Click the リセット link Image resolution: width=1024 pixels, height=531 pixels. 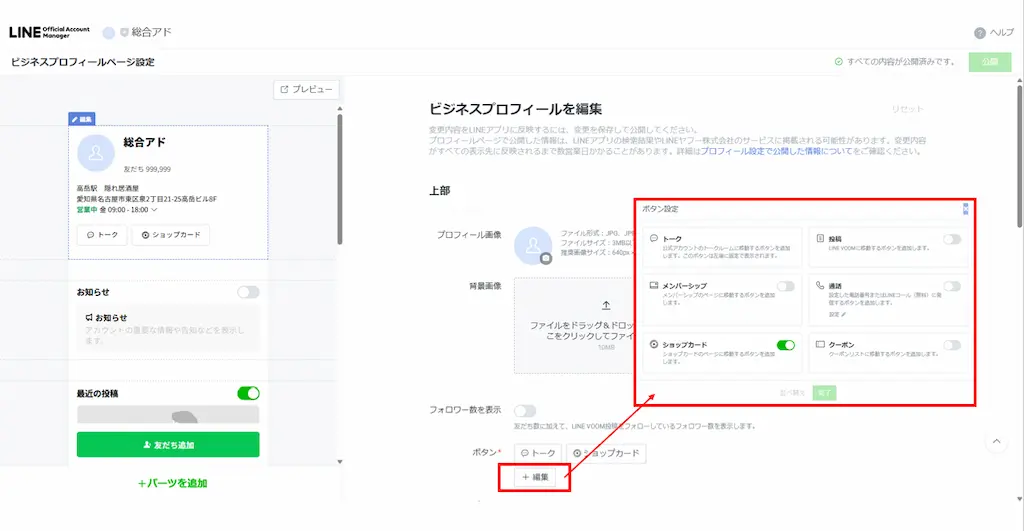point(908,109)
